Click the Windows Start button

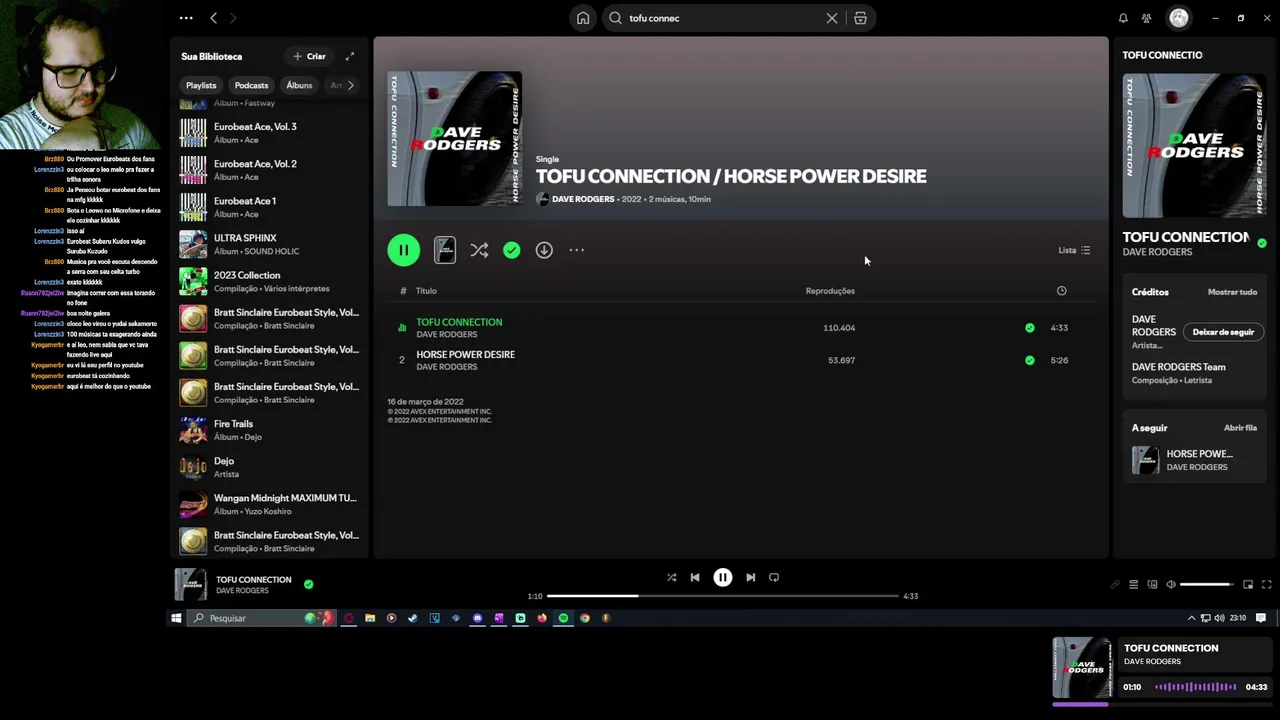(x=176, y=618)
